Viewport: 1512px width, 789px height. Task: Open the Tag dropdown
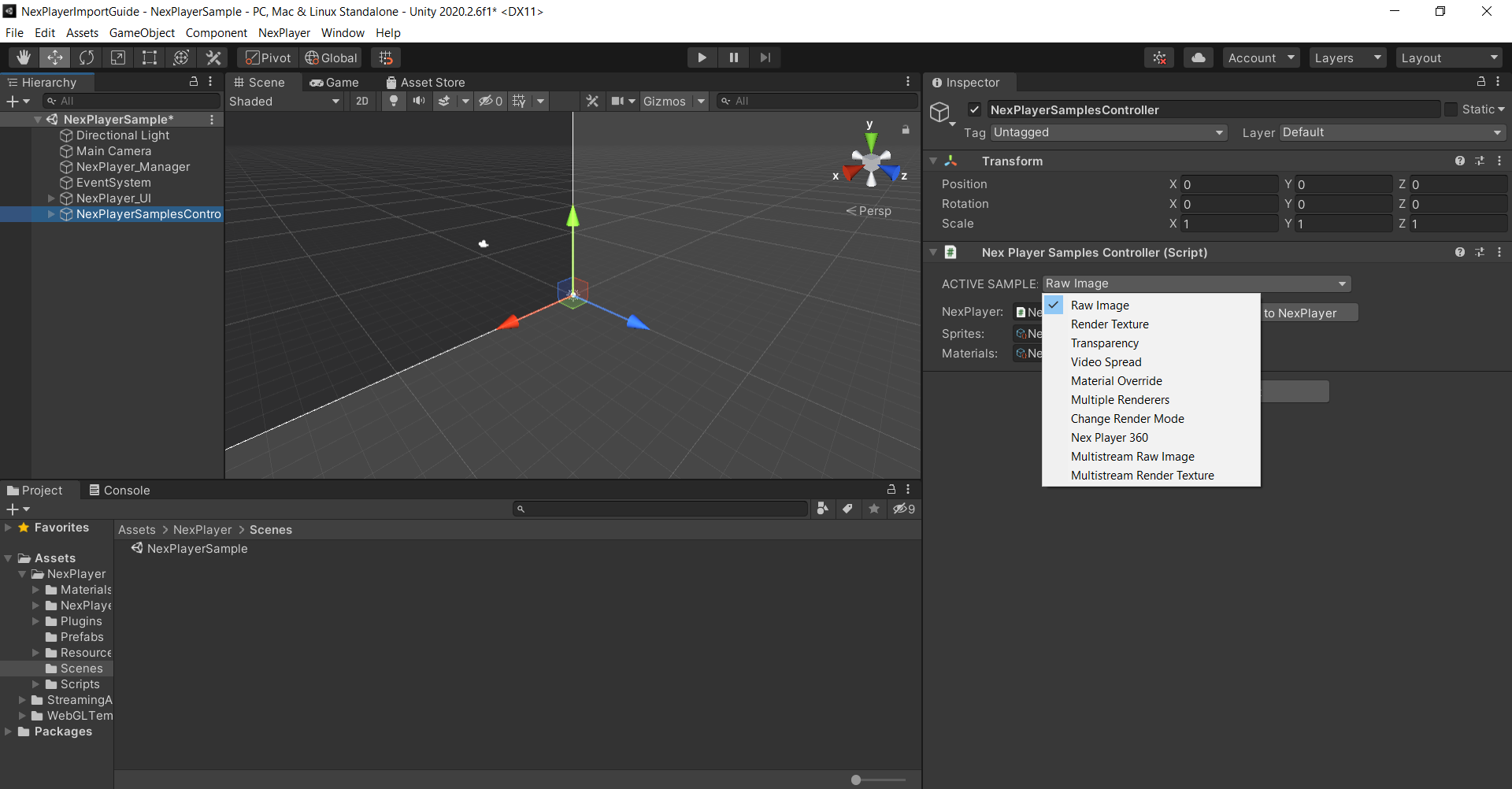coord(1109,132)
